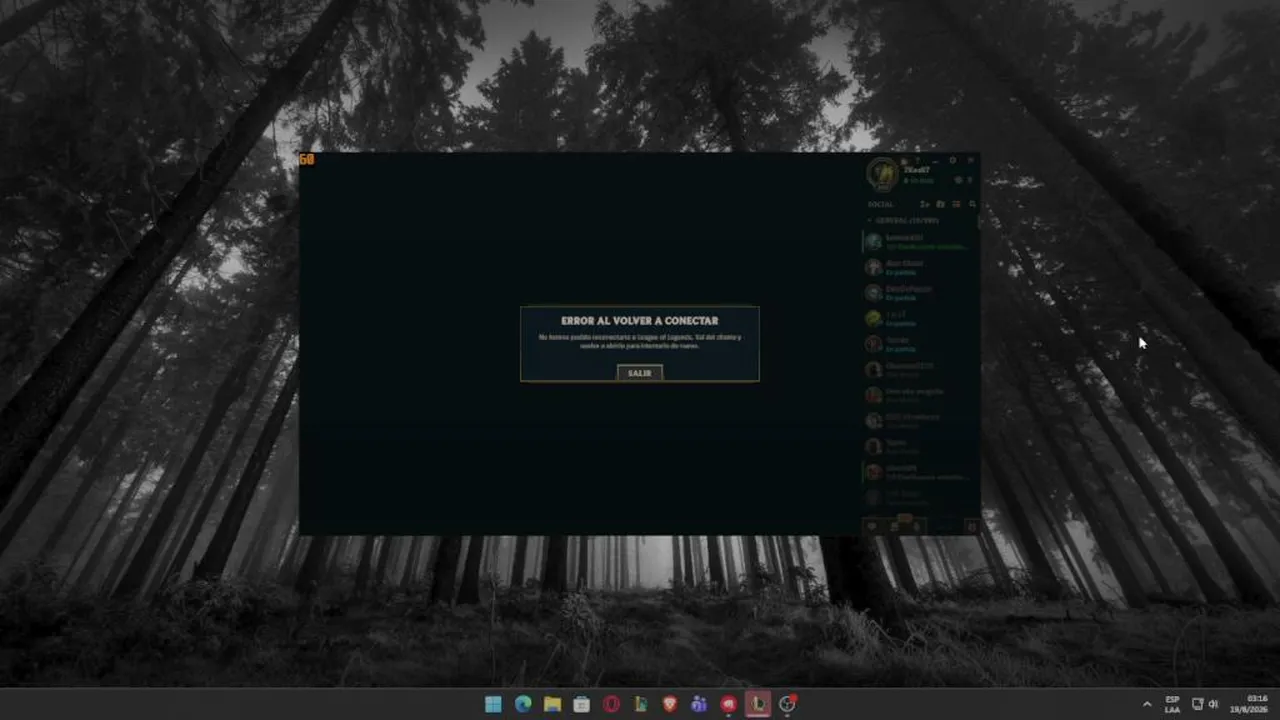Click the ESP LAA language indicator

[x=1172, y=704]
